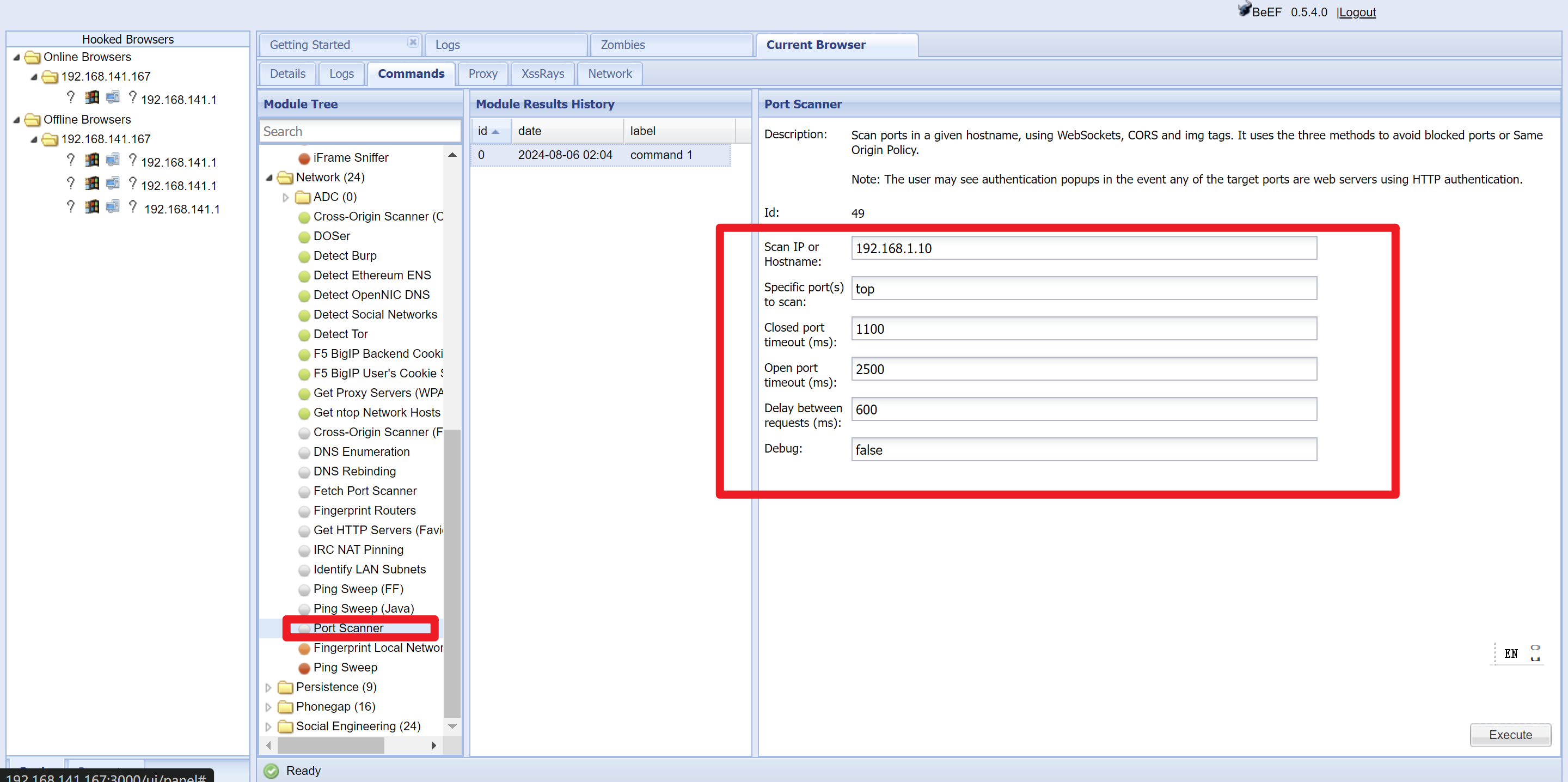Click the green Ready status check icon
Viewport: 1568px width, 782px height.
point(272,771)
